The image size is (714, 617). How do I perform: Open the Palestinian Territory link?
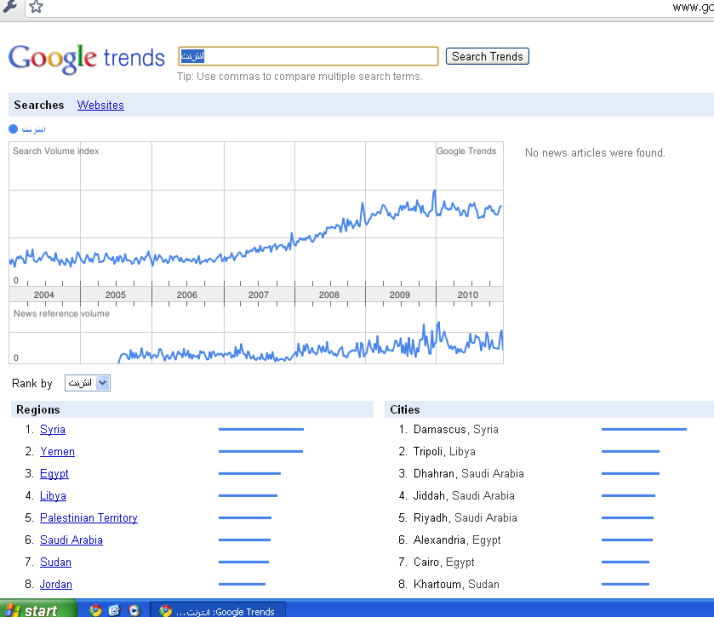click(x=88, y=518)
